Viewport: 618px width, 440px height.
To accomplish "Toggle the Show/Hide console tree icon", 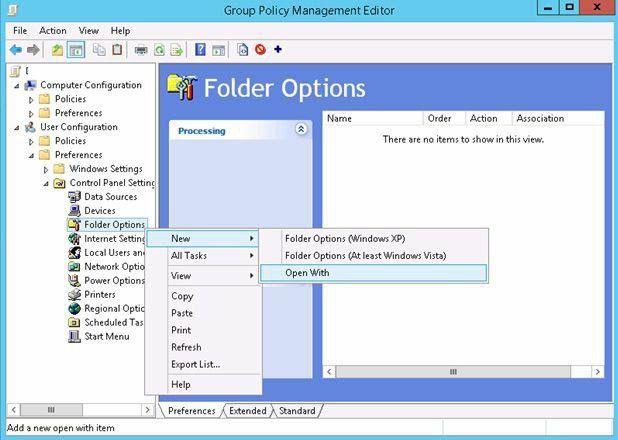I will (x=76, y=50).
